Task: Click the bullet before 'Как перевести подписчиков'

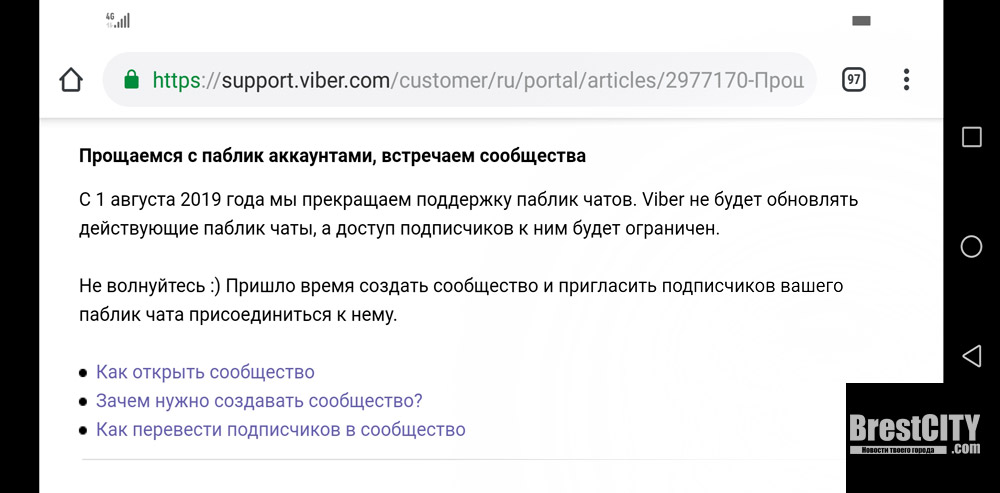Action: pos(83,431)
